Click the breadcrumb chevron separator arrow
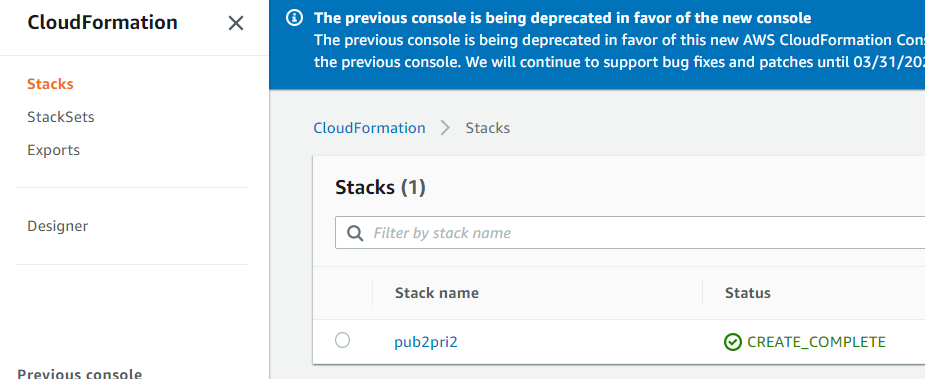Screen dimensions: 925x379 [445, 128]
